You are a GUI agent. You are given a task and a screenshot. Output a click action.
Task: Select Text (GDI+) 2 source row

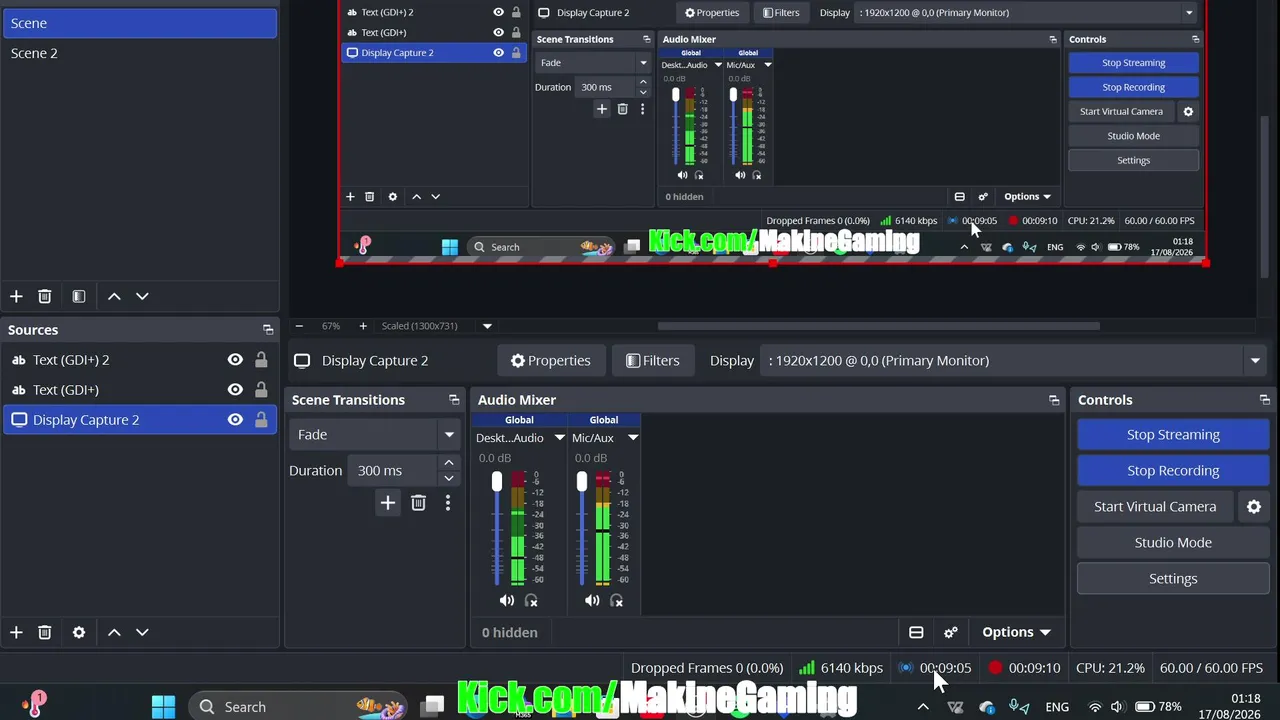(x=139, y=360)
